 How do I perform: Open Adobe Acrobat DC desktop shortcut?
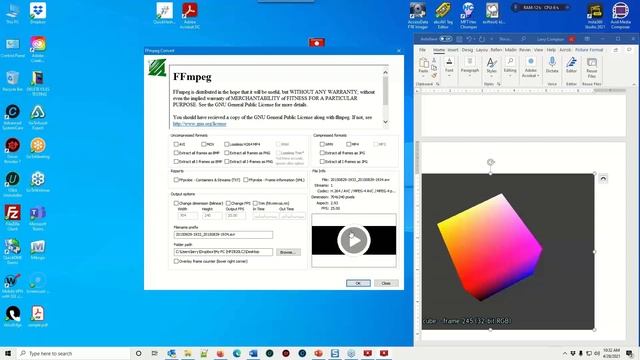190,16
